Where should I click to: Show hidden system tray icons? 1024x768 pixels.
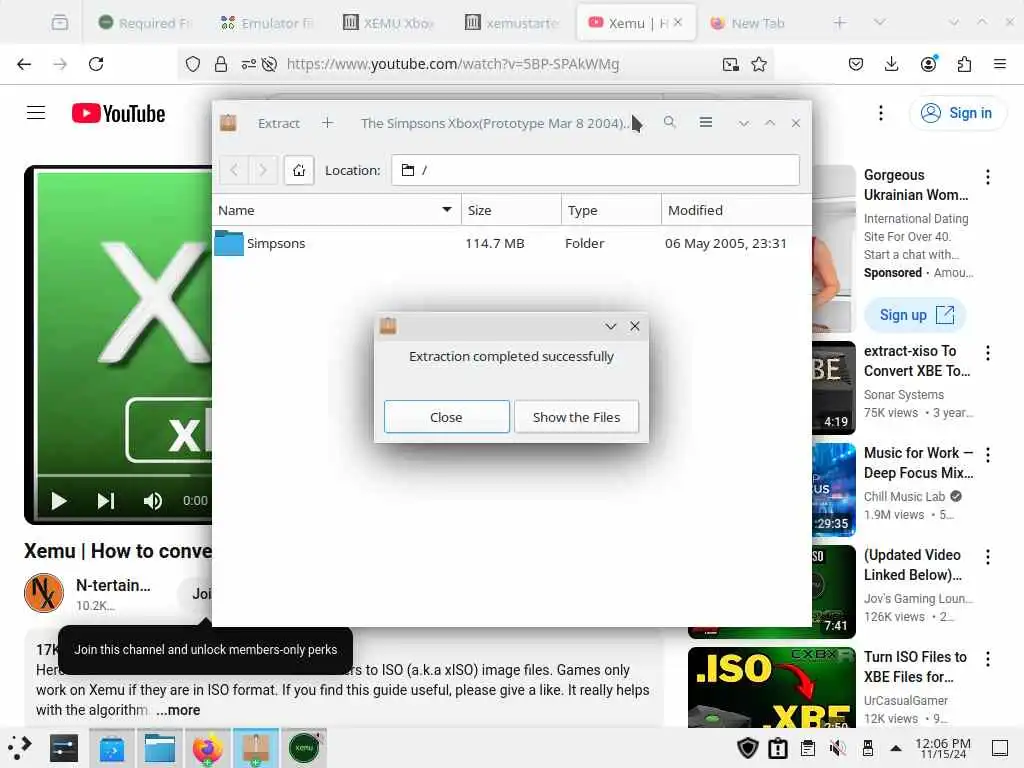896,748
